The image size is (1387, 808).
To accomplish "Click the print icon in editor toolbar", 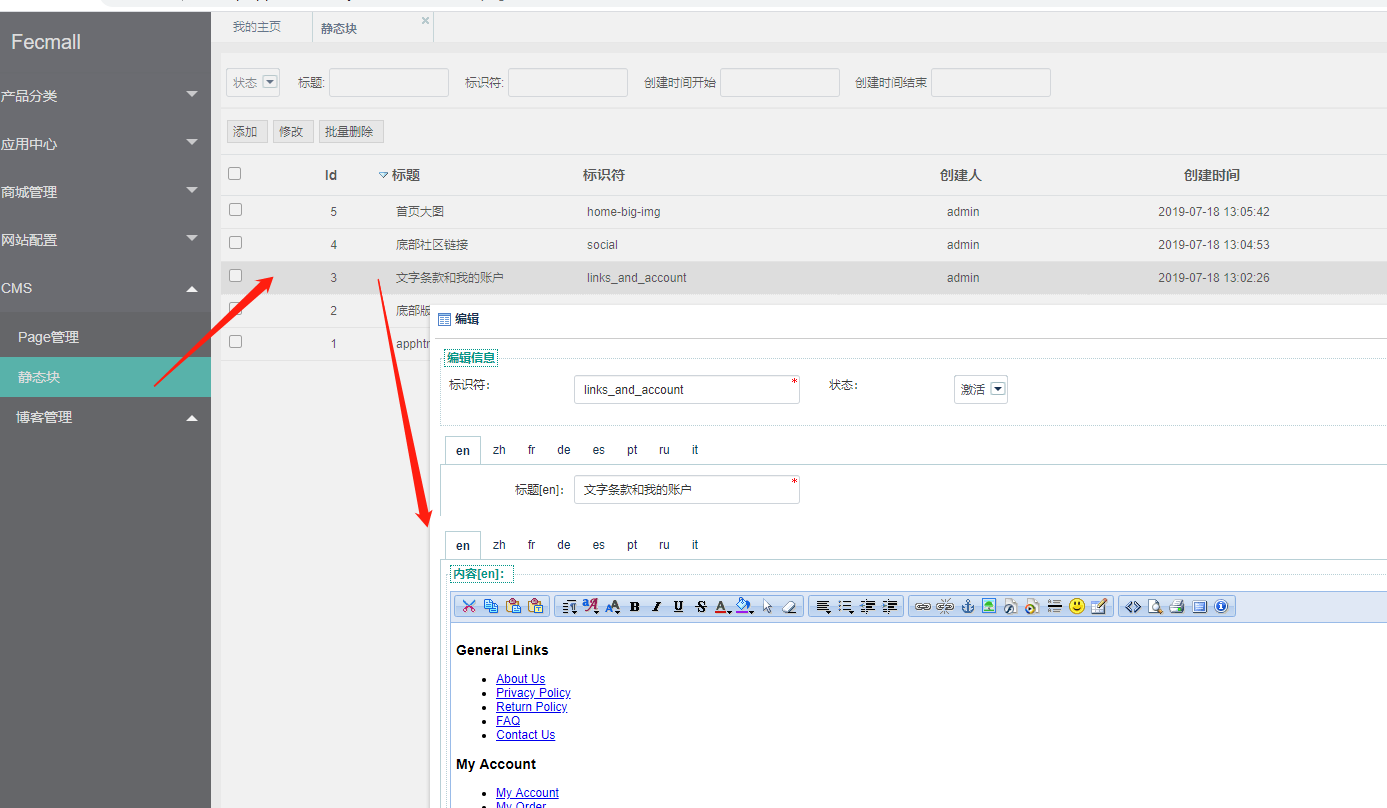I will (1177, 606).
